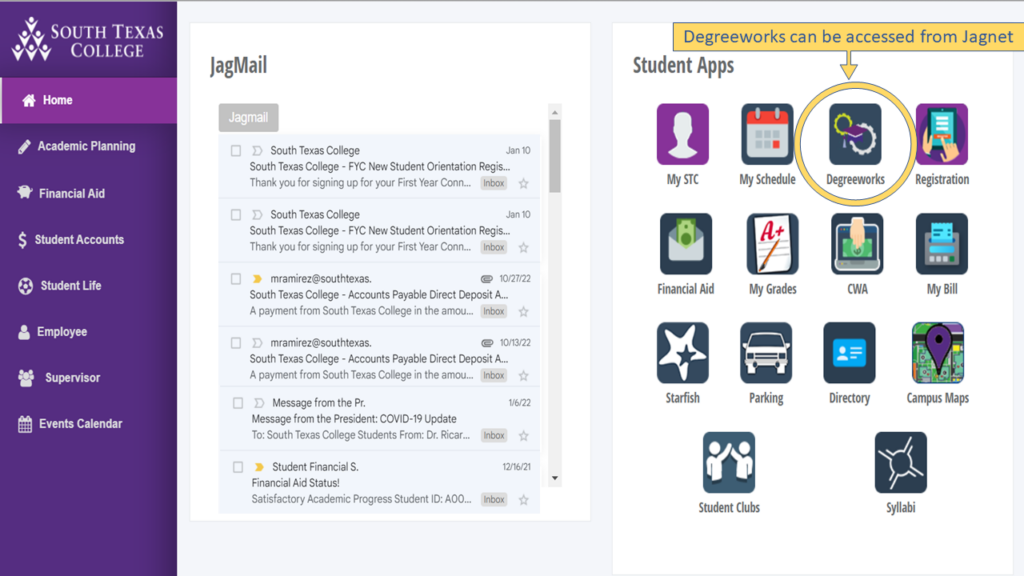Open the My Grades app
Screen dimensions: 1024x576
click(773, 244)
